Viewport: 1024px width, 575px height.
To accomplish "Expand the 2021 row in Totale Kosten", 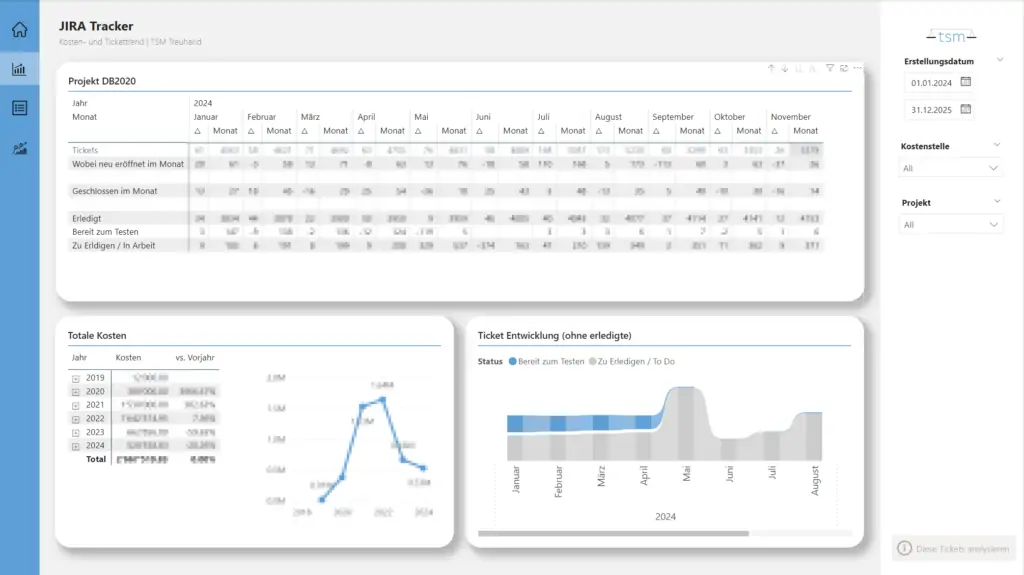I will (x=76, y=406).
